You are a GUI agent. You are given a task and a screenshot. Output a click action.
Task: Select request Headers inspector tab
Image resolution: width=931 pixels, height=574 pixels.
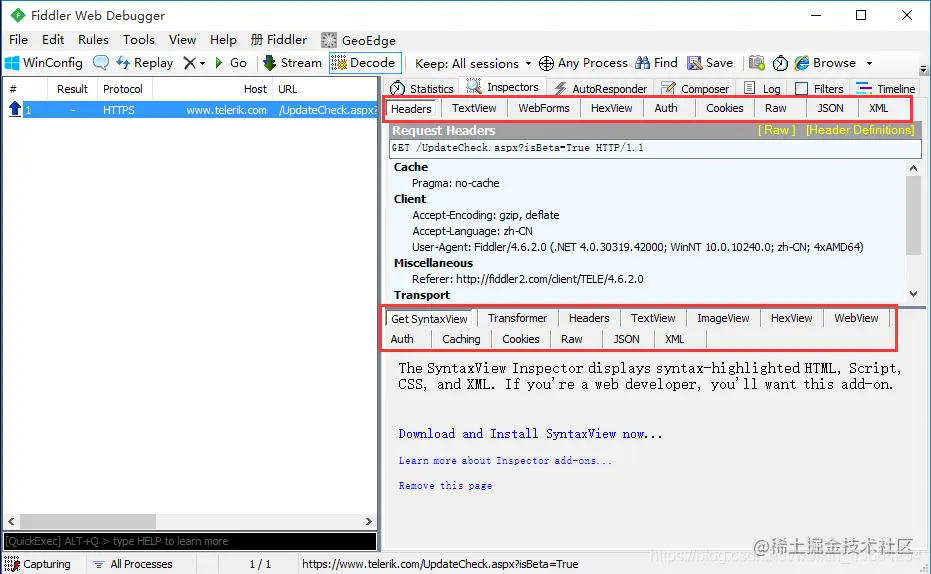(x=411, y=109)
